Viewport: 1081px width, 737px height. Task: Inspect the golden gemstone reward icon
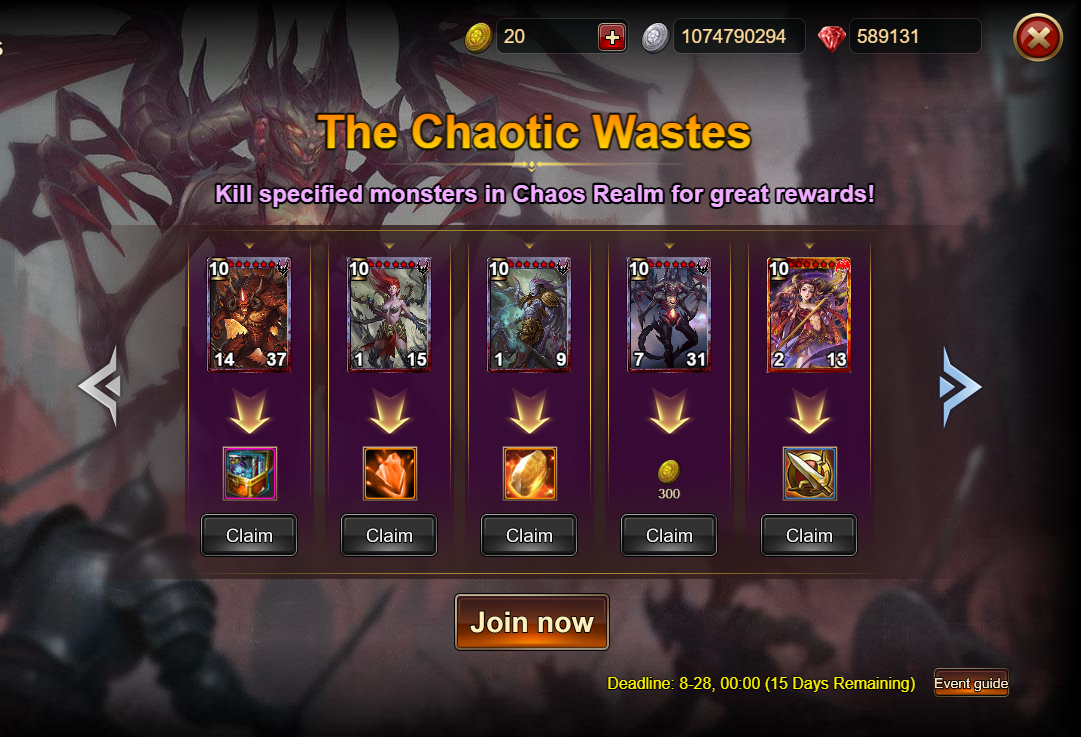pyautogui.click(x=529, y=473)
